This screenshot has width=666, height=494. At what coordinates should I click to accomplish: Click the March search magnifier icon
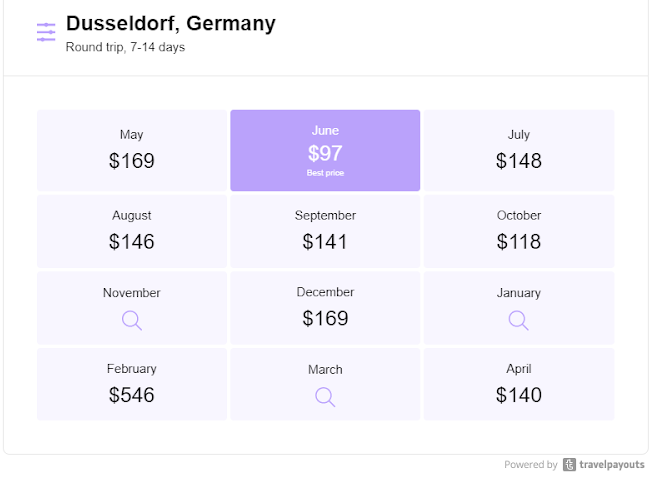pyautogui.click(x=325, y=397)
